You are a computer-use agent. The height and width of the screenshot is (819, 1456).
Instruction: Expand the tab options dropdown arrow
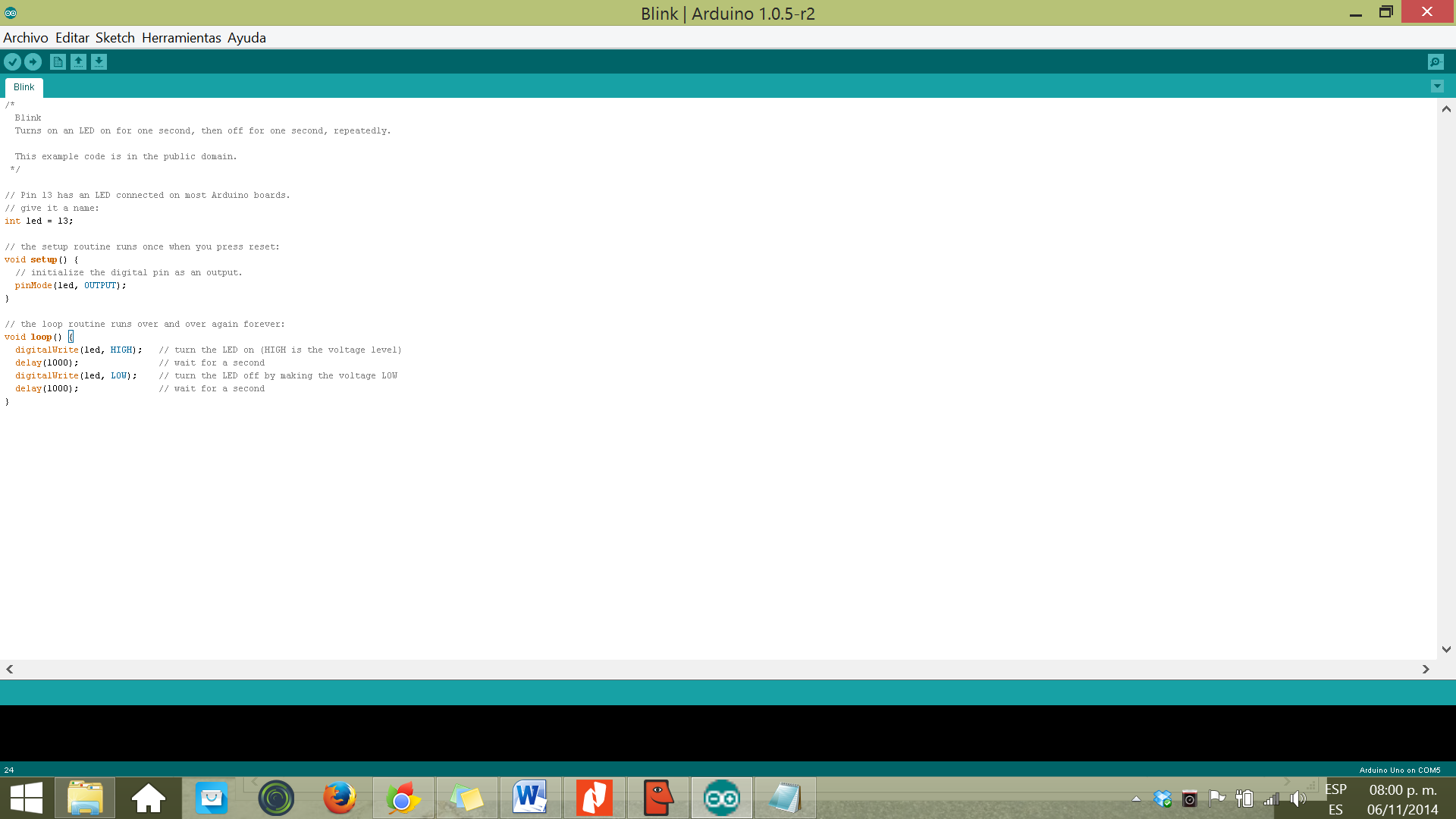1437,86
